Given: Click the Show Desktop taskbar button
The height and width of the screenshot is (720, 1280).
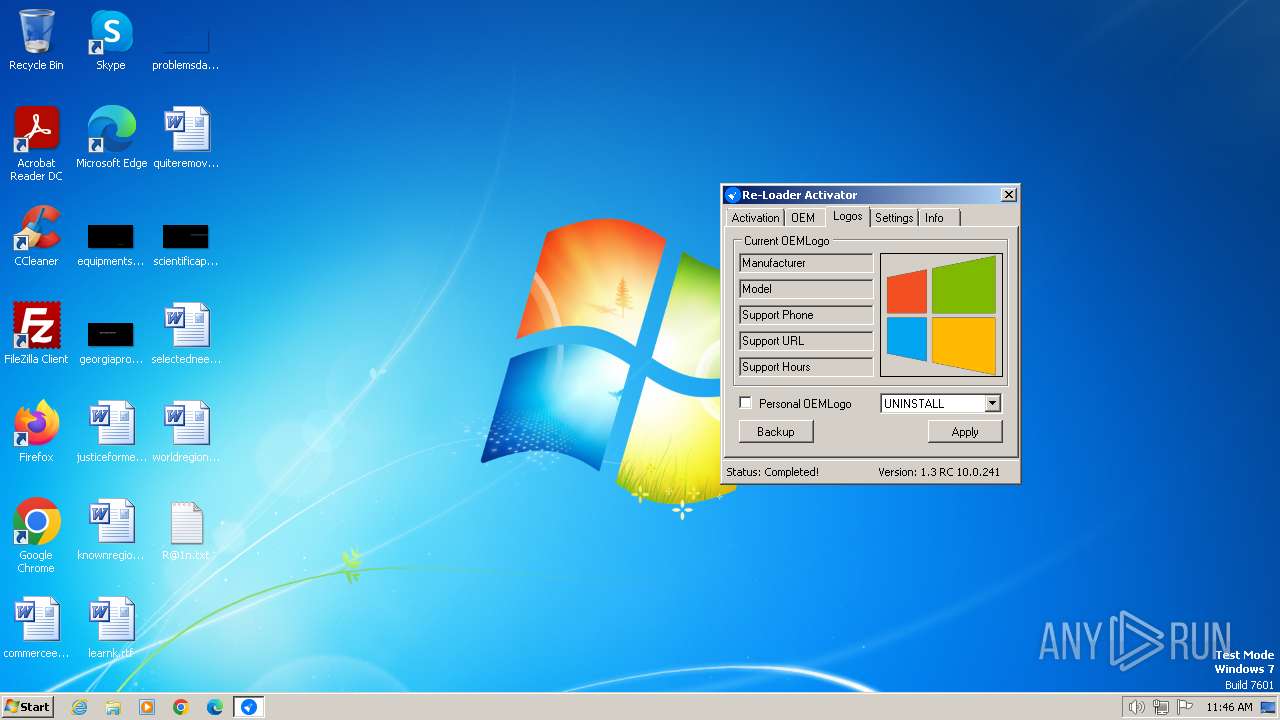Looking at the screenshot, I should tap(1269, 707).
